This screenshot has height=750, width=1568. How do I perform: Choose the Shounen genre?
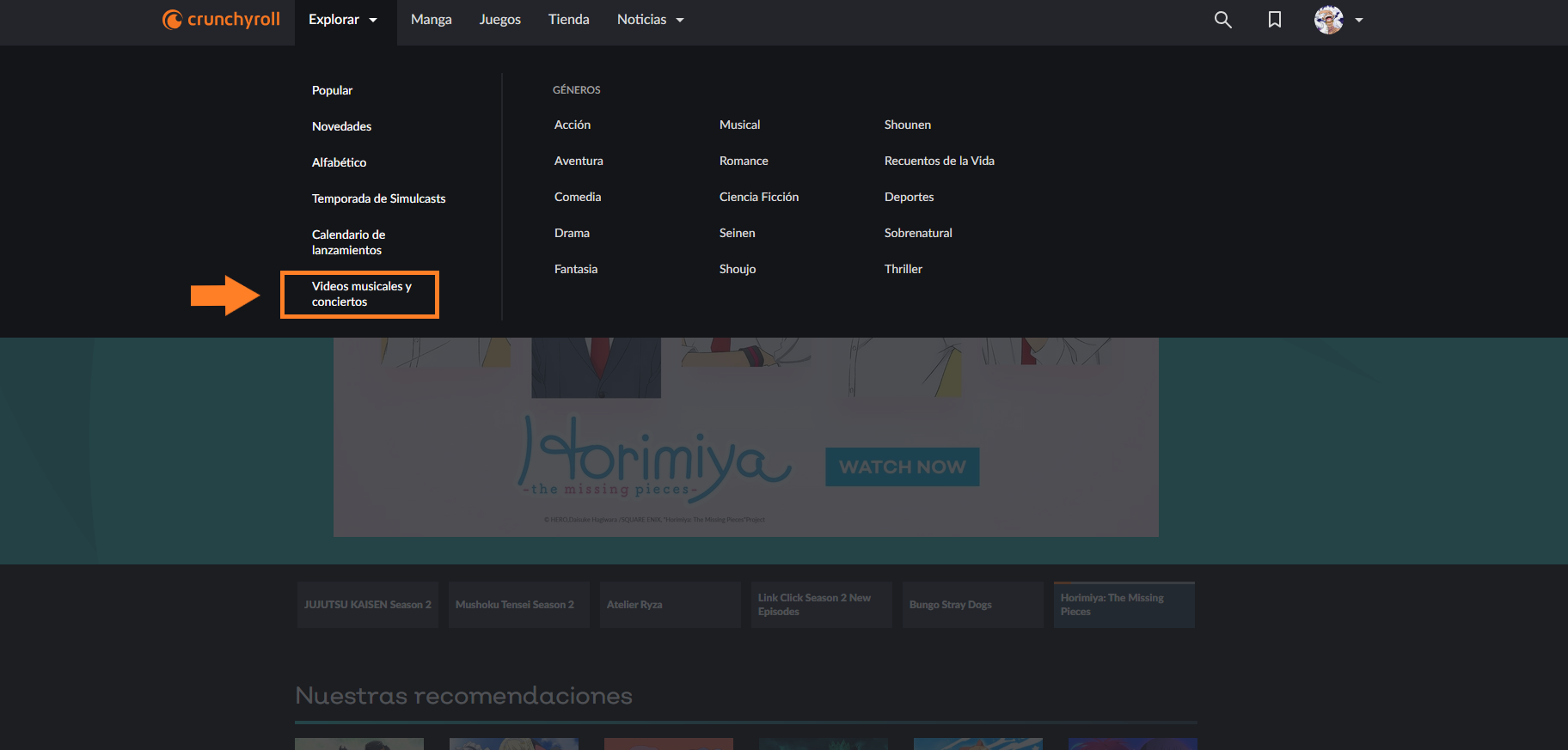[908, 125]
